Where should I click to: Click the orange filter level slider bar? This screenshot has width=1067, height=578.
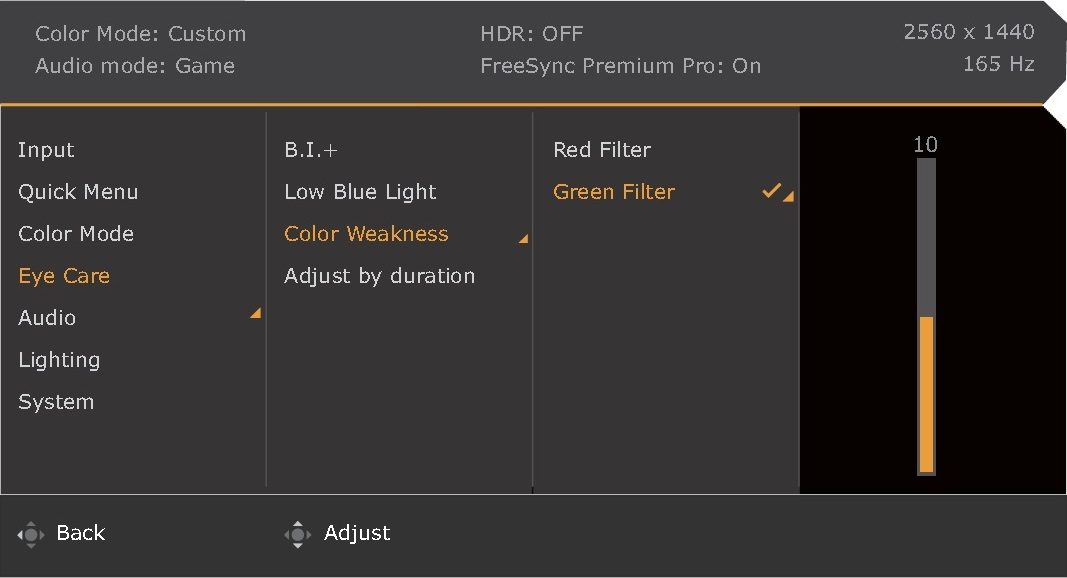[926, 394]
